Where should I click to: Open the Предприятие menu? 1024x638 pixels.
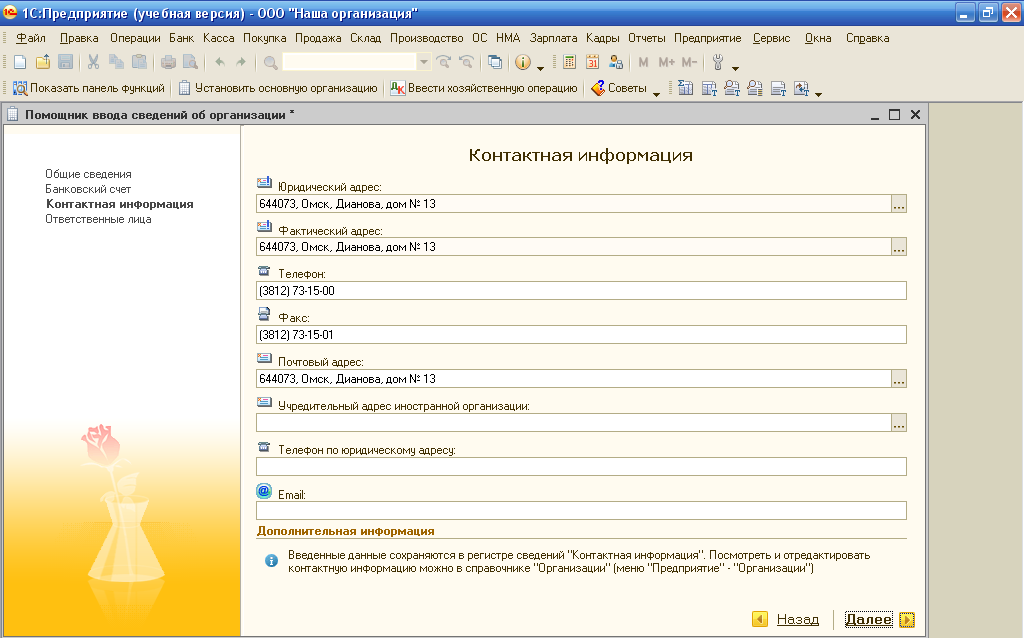pyautogui.click(x=708, y=38)
